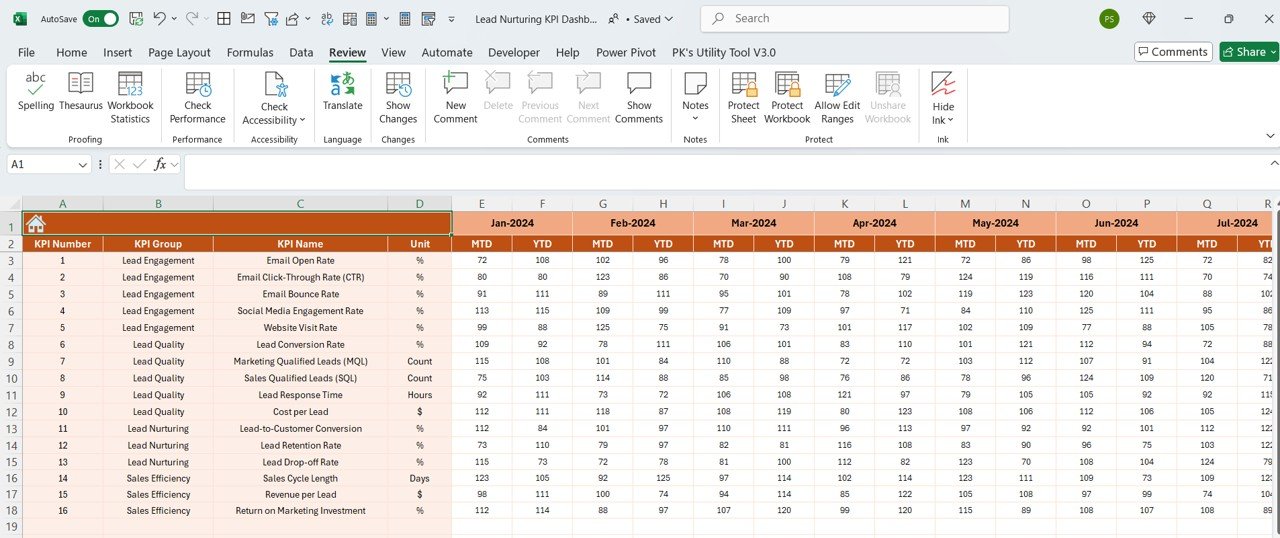The width and height of the screenshot is (1280, 538).
Task: Open Allow Edit Ranges
Action: pos(837,98)
